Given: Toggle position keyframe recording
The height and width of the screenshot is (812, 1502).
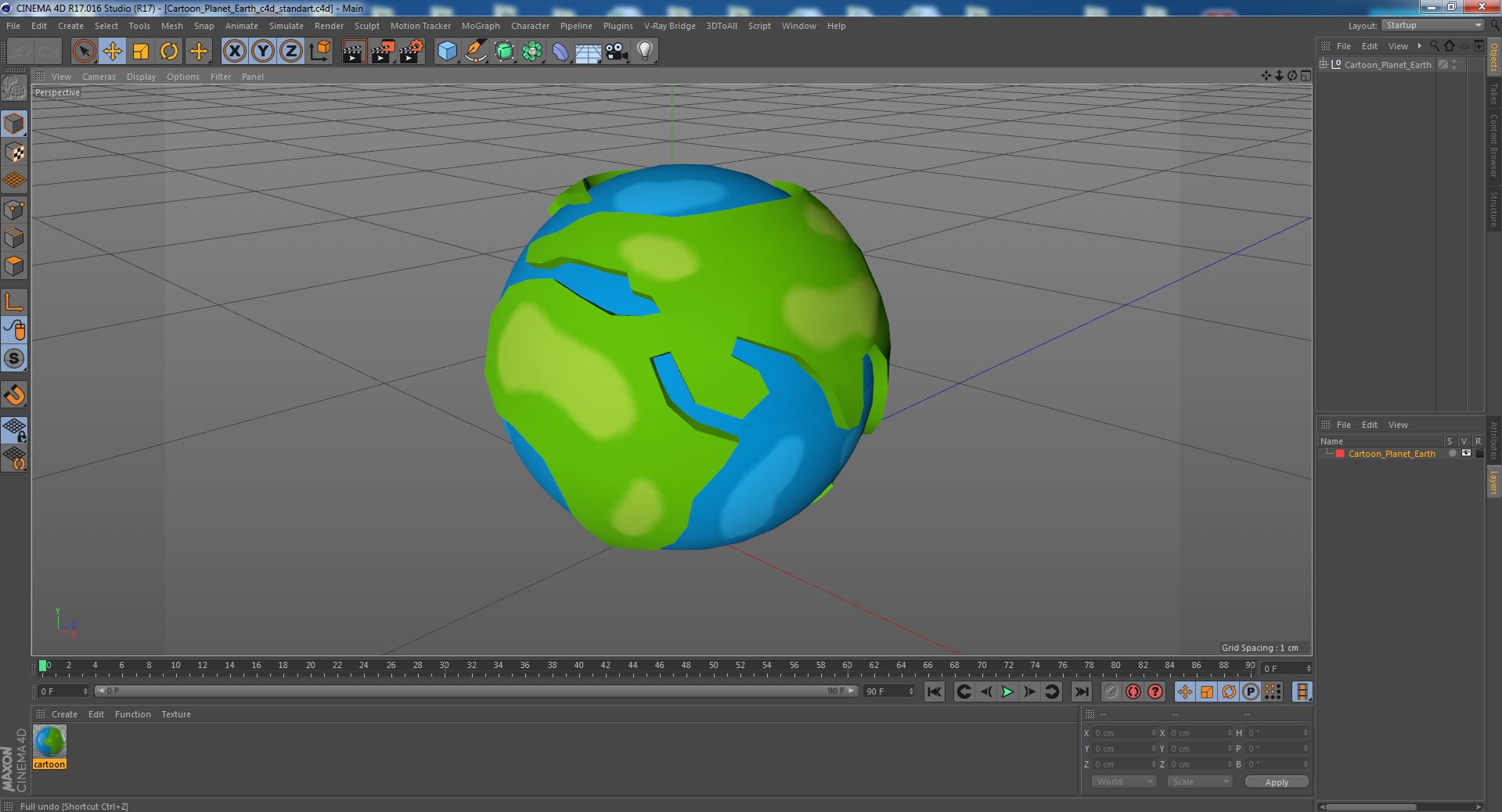Looking at the screenshot, I should coord(1184,692).
